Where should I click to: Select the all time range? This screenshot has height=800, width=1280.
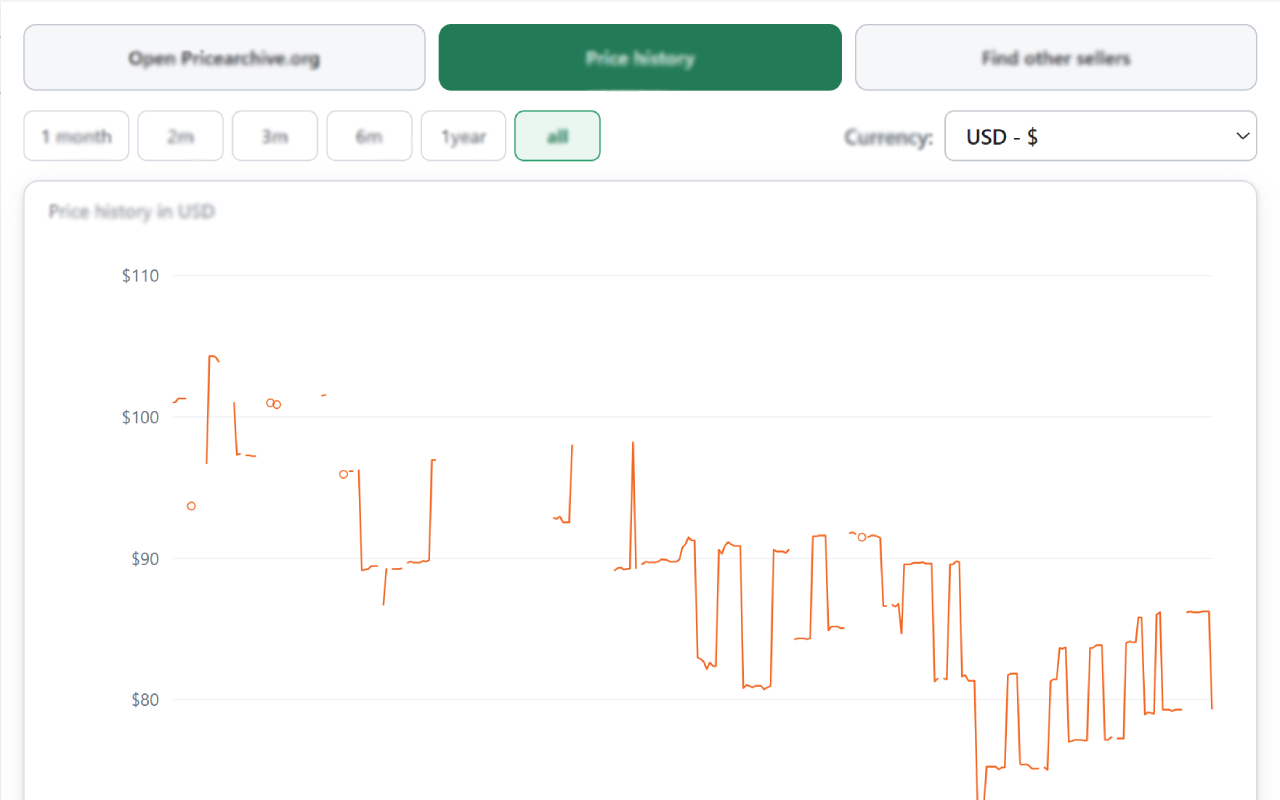pyautogui.click(x=558, y=136)
